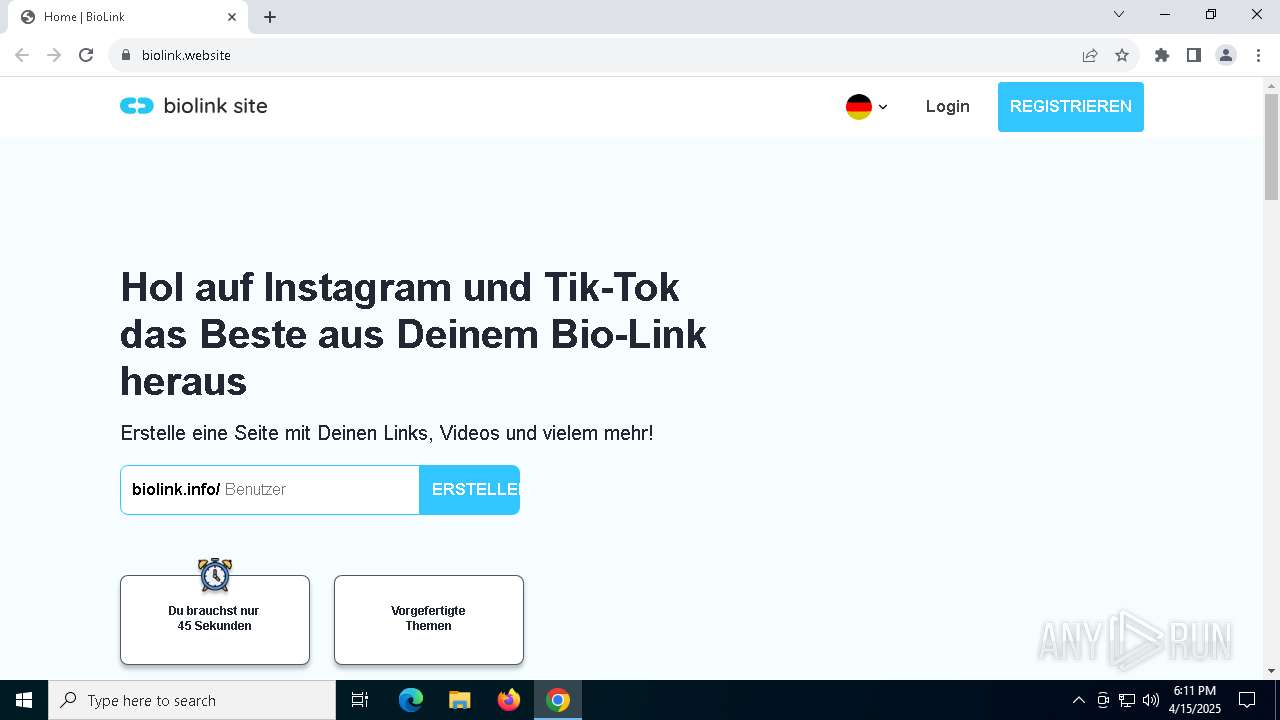The width and height of the screenshot is (1280, 720).
Task: View site information padlock icon
Action: (x=126, y=55)
